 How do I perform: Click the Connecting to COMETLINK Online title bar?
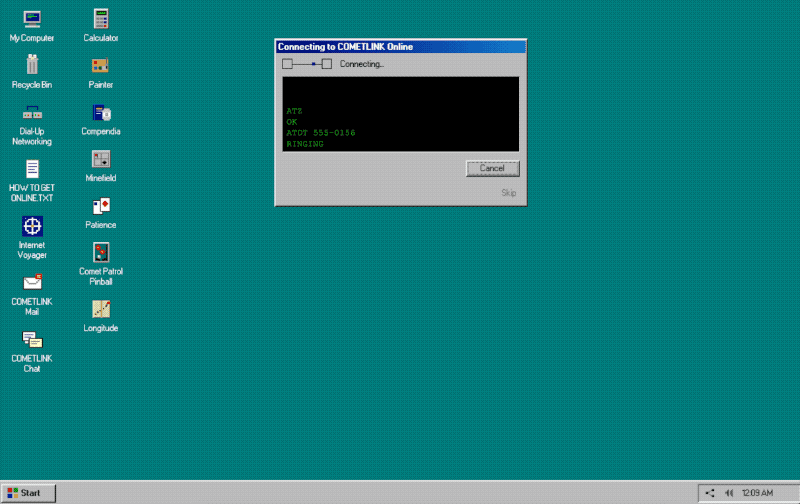click(x=401, y=46)
